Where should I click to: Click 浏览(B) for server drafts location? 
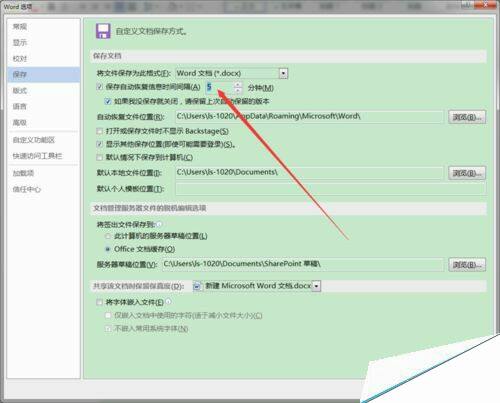tap(467, 265)
